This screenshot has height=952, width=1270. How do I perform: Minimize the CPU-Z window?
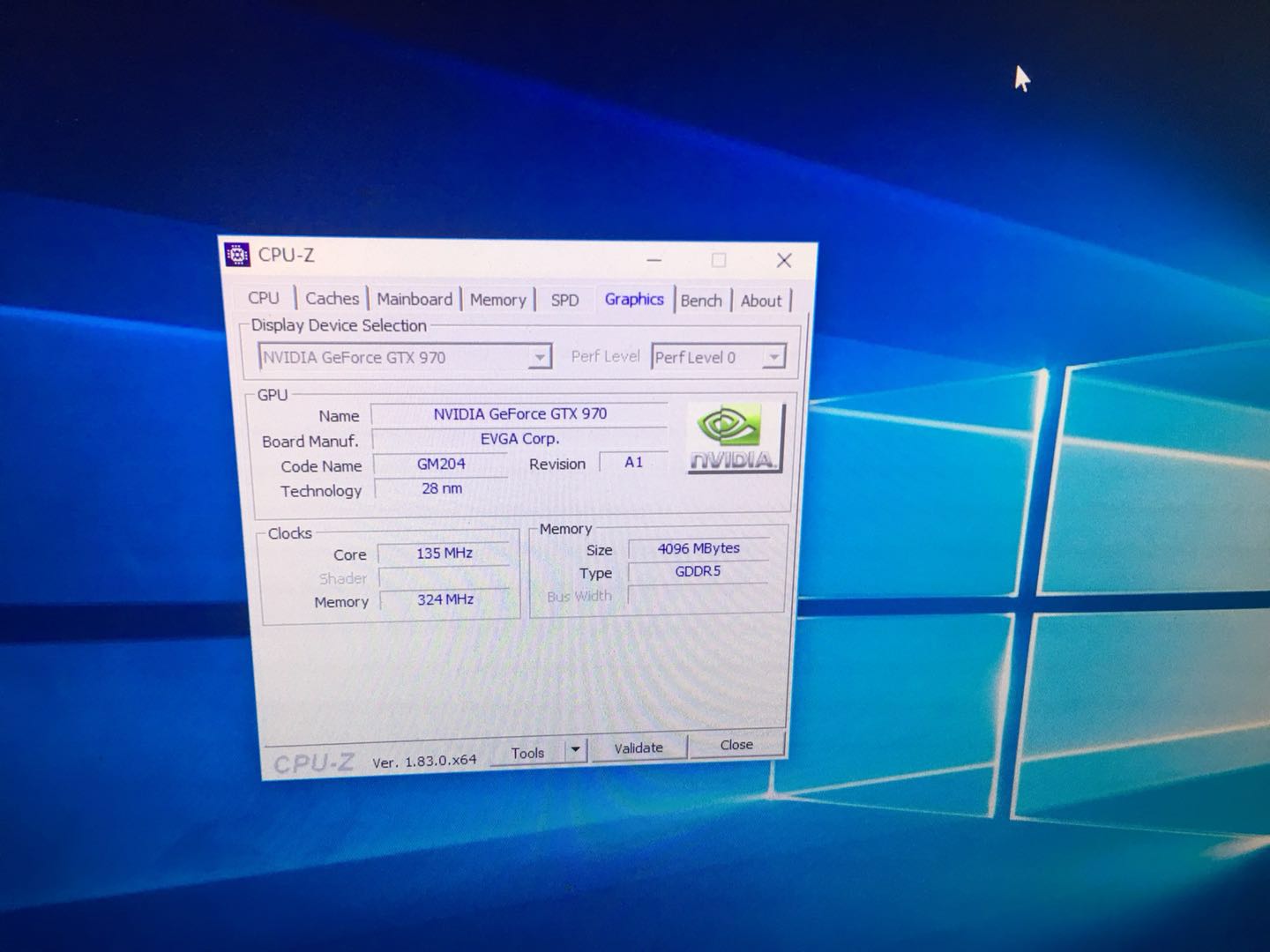pyautogui.click(x=654, y=260)
